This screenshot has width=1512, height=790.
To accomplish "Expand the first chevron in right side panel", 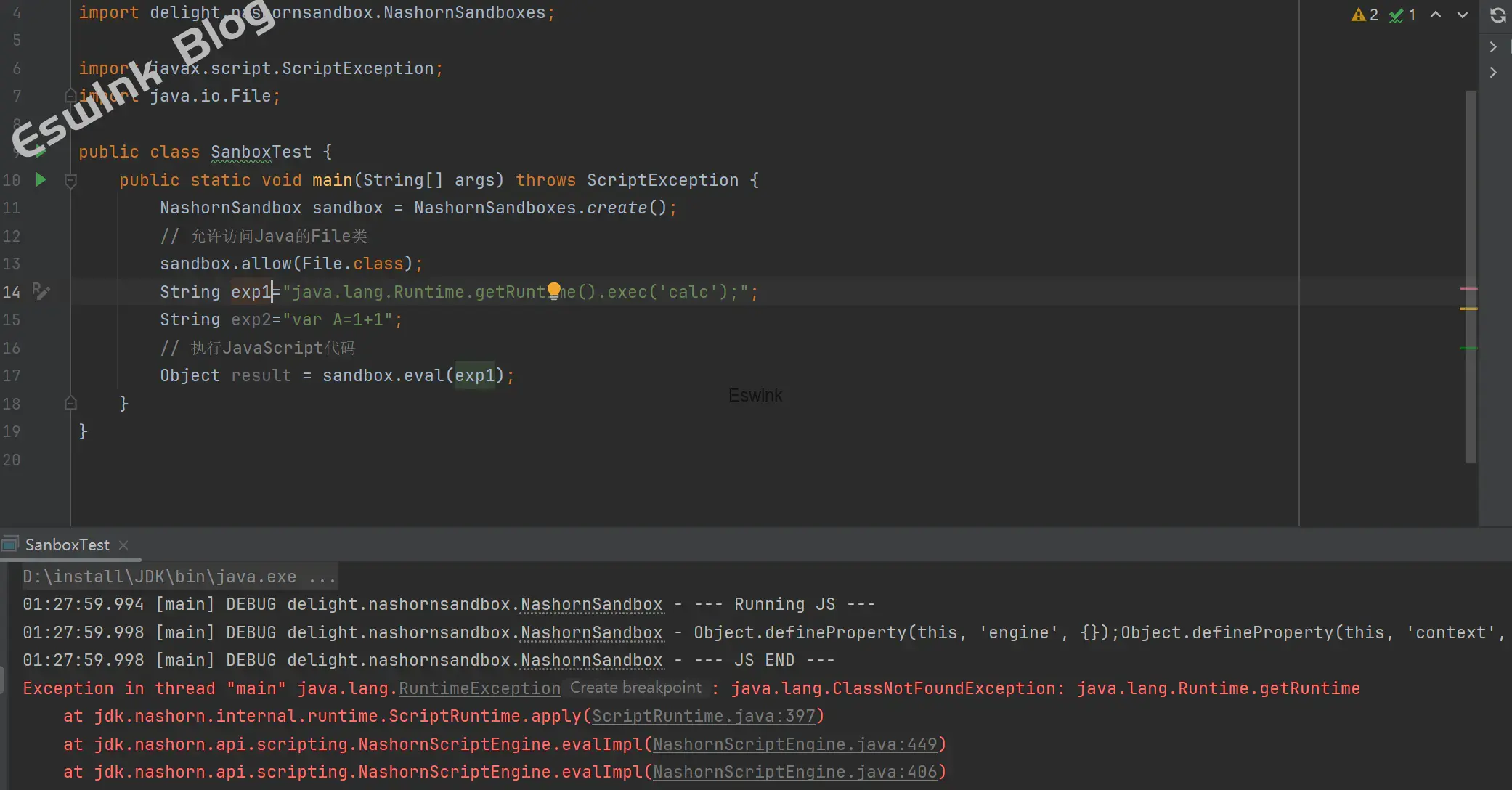I will (1493, 47).
